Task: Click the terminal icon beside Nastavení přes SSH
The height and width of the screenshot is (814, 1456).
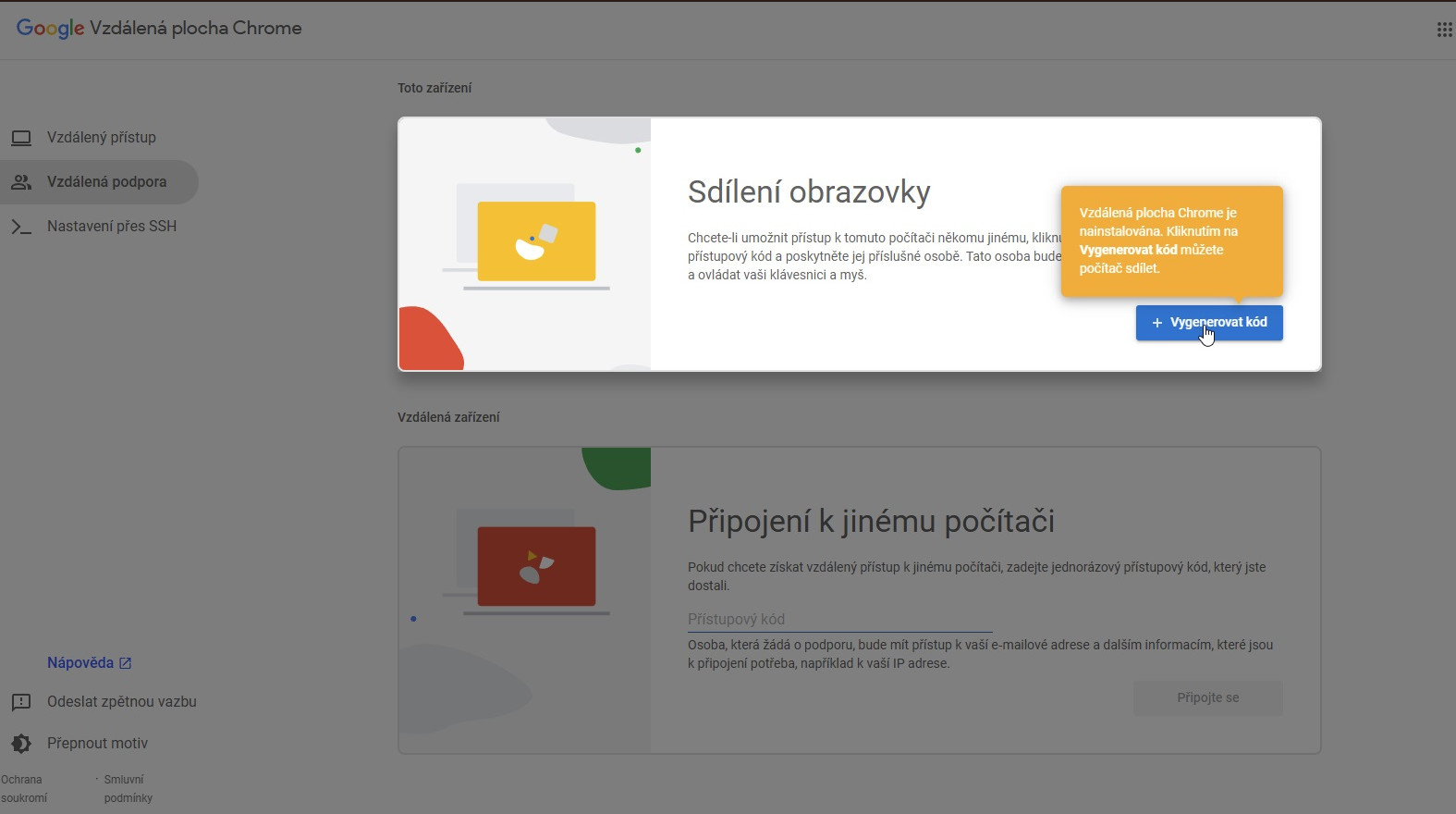Action: pyautogui.click(x=21, y=227)
